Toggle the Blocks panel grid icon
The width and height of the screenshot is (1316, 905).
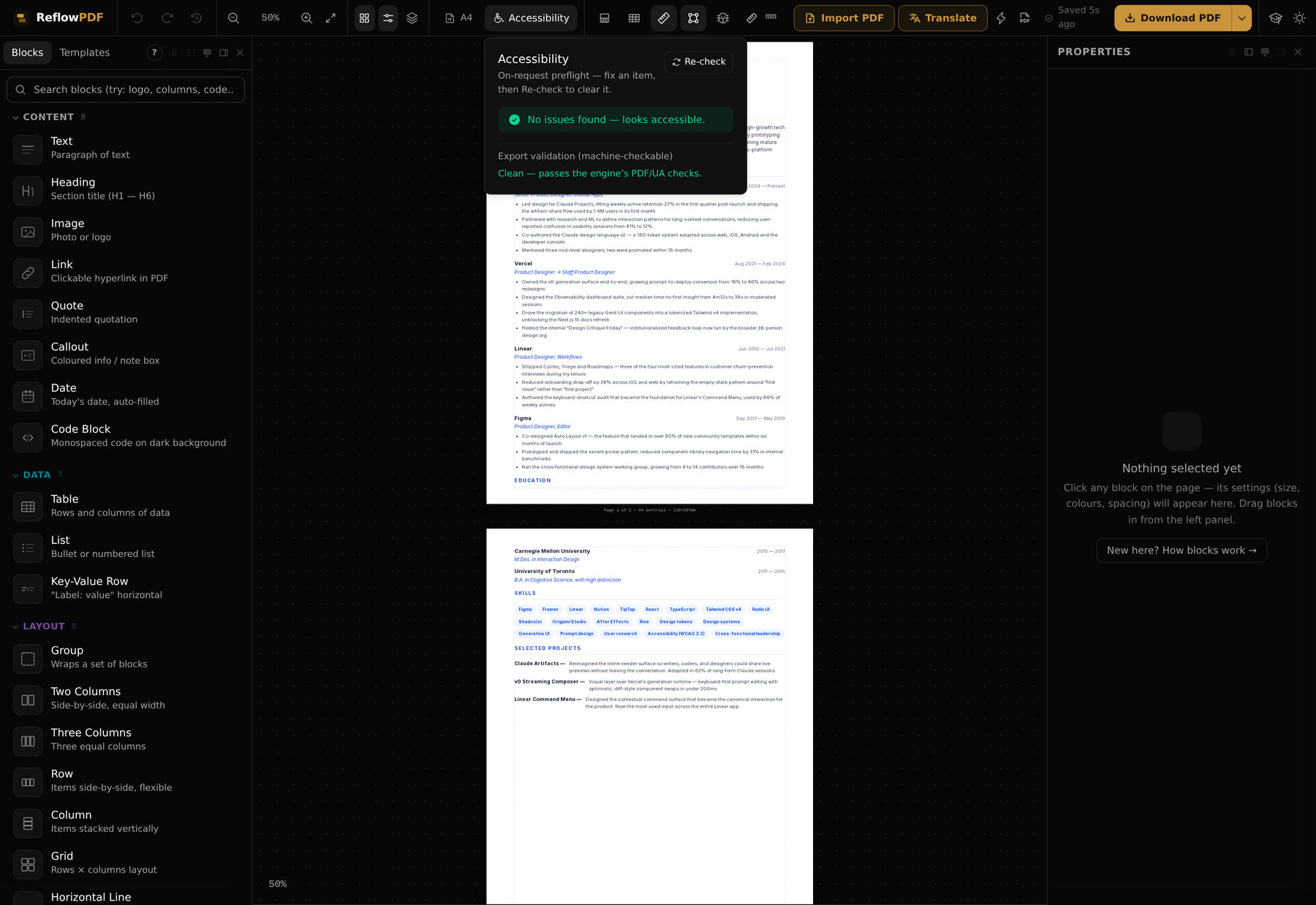pos(364,18)
